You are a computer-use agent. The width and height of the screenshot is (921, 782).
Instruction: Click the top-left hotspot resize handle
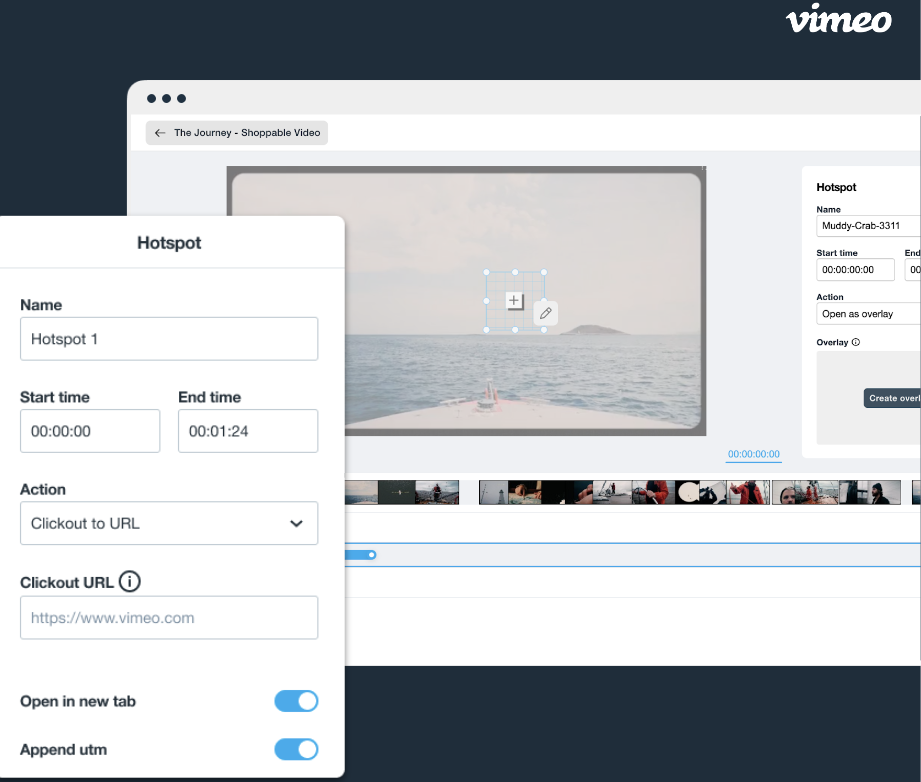[x=487, y=272]
